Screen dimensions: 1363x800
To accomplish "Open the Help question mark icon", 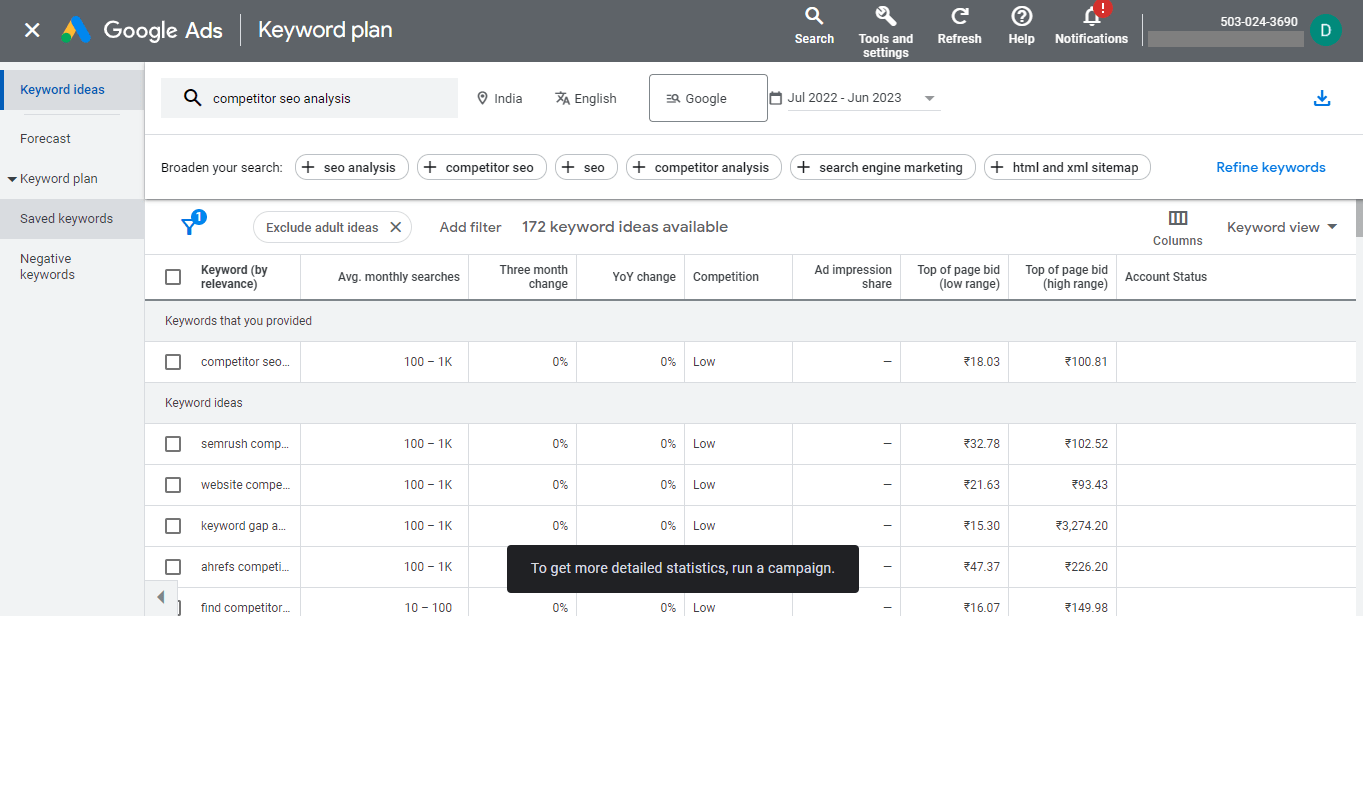I will tap(1021, 17).
